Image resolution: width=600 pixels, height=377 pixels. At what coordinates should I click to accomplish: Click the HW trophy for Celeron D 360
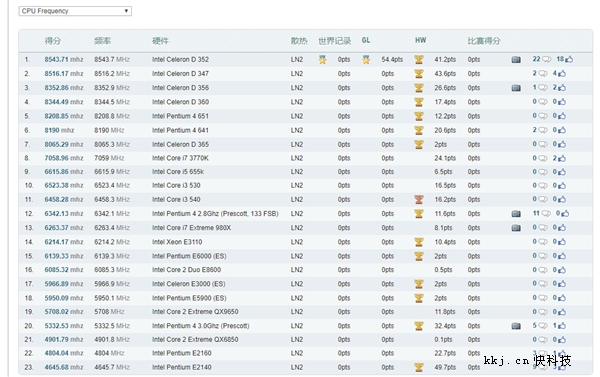pyautogui.click(x=419, y=102)
